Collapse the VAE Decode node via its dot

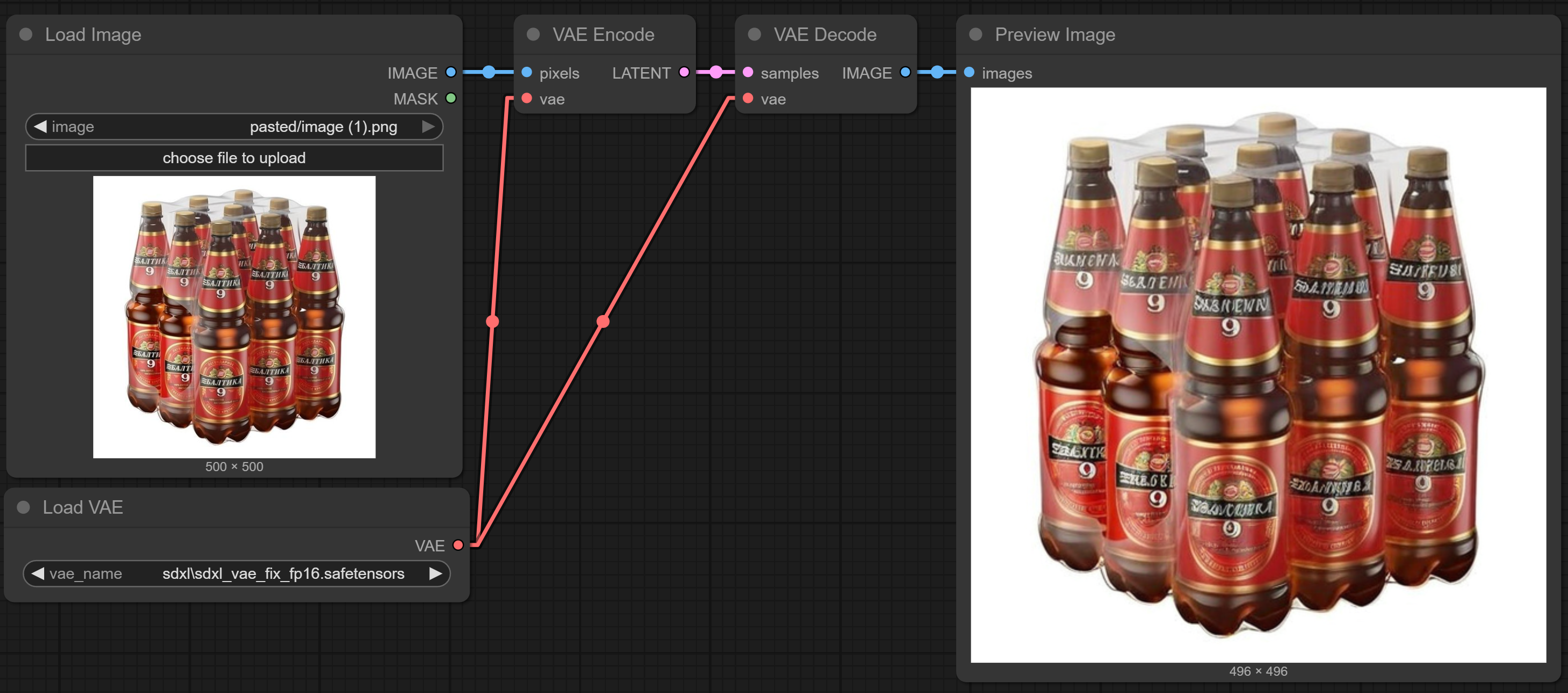[x=754, y=34]
